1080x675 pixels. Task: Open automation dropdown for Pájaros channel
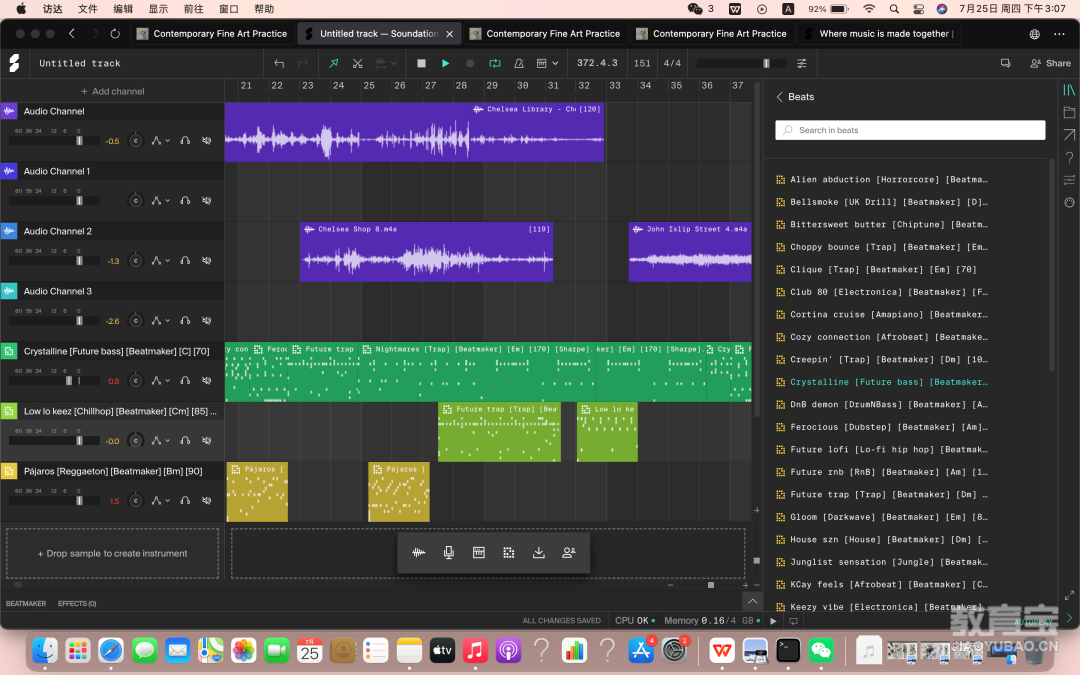160,500
